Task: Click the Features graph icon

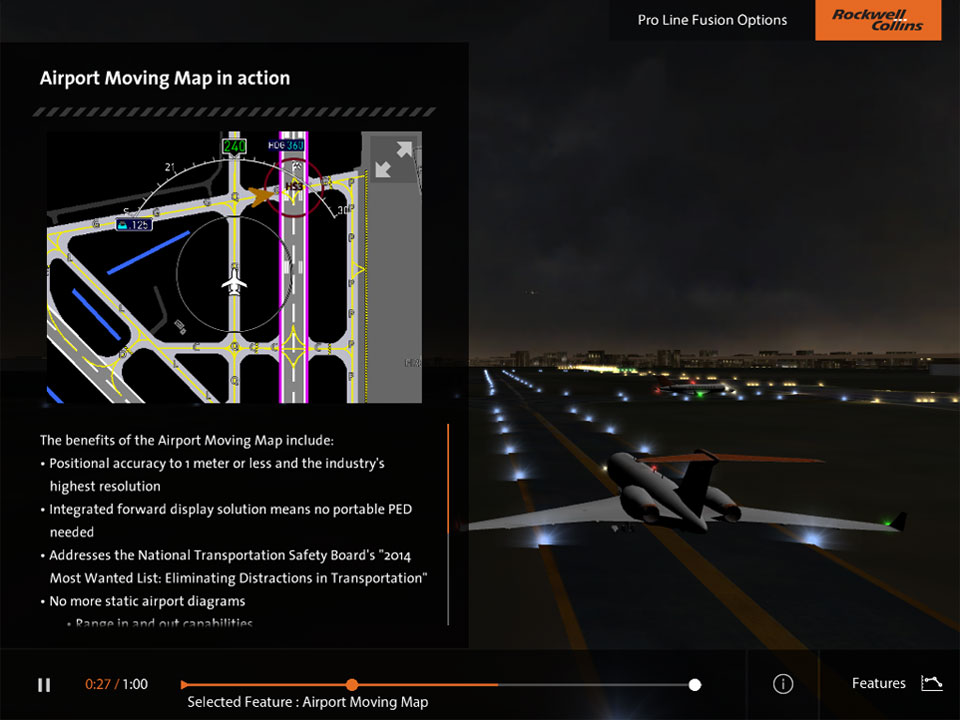Action: [x=931, y=683]
